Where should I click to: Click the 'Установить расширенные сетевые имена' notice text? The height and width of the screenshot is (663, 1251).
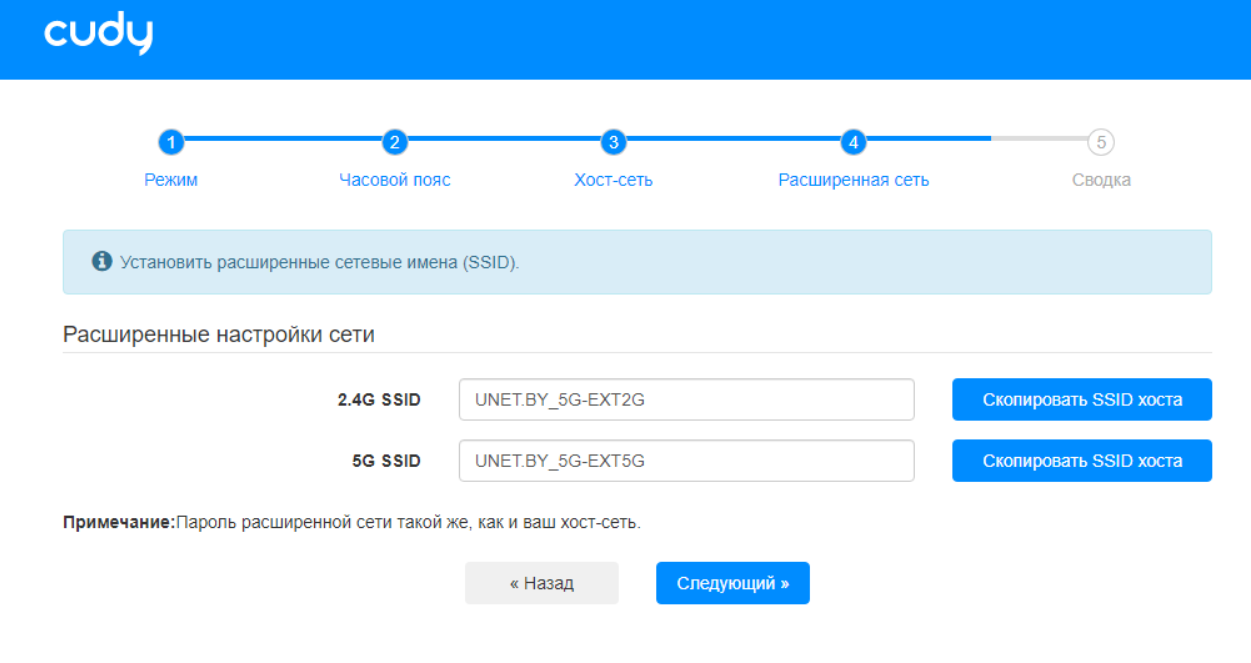click(x=320, y=263)
